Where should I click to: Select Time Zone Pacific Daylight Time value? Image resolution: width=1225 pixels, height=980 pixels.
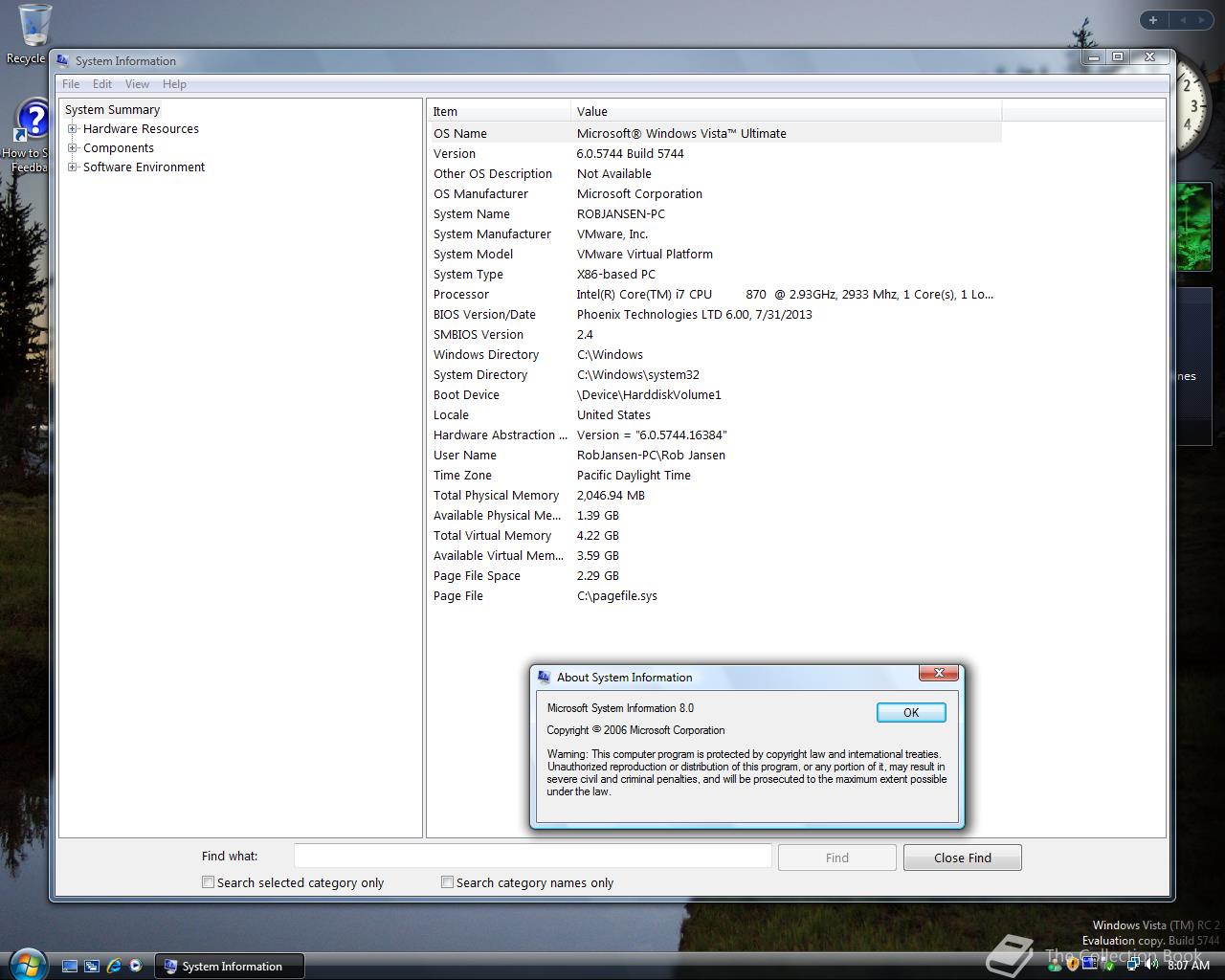(634, 475)
